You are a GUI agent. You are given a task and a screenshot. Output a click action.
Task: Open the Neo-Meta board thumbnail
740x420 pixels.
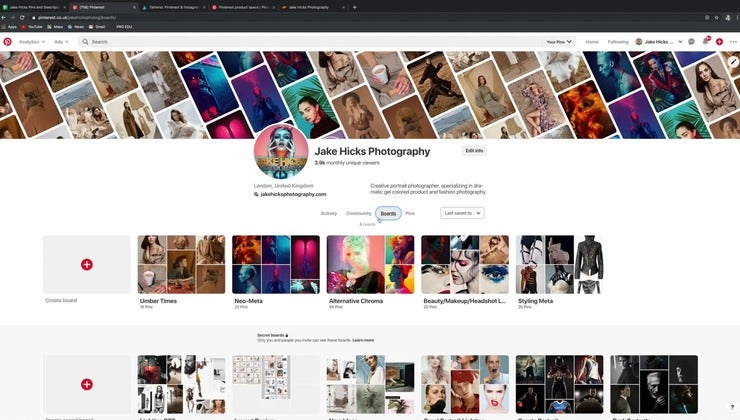coord(276,264)
